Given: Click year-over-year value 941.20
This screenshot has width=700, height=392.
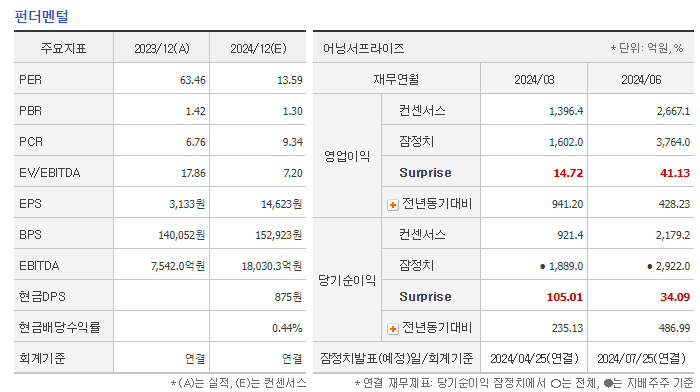Looking at the screenshot, I should (x=567, y=204).
